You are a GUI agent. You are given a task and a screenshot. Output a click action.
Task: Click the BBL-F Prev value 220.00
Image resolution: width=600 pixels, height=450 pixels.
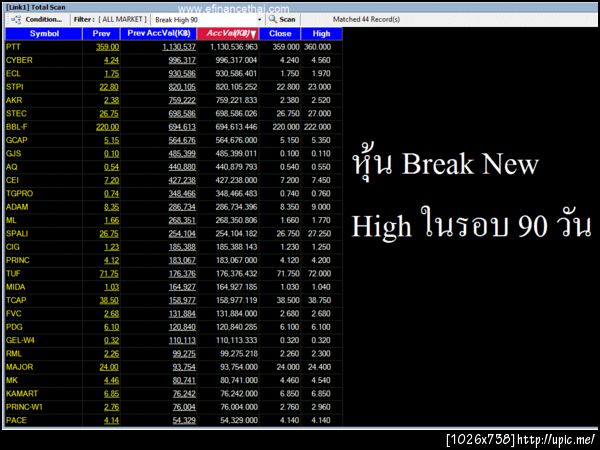[x=107, y=127]
